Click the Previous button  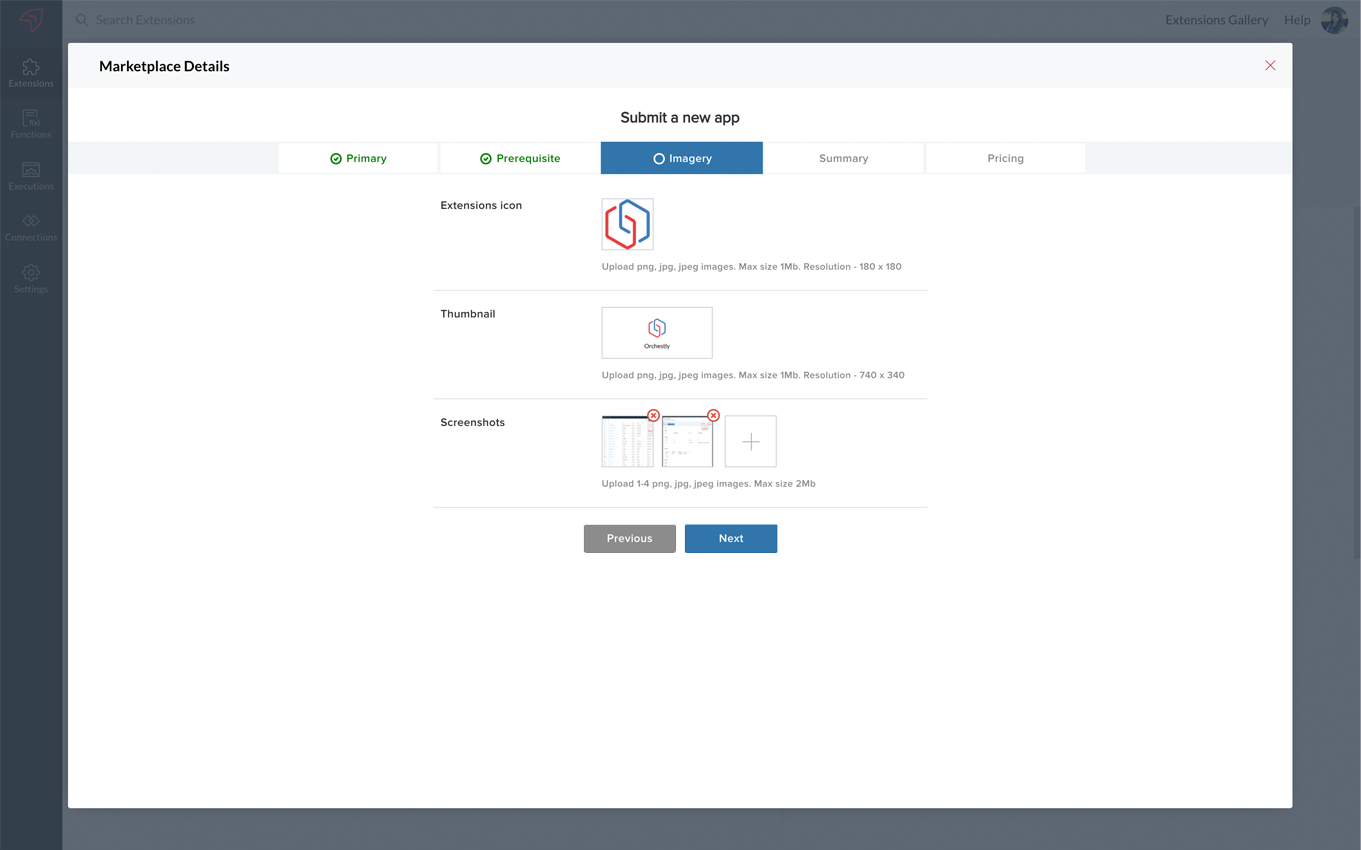(630, 538)
